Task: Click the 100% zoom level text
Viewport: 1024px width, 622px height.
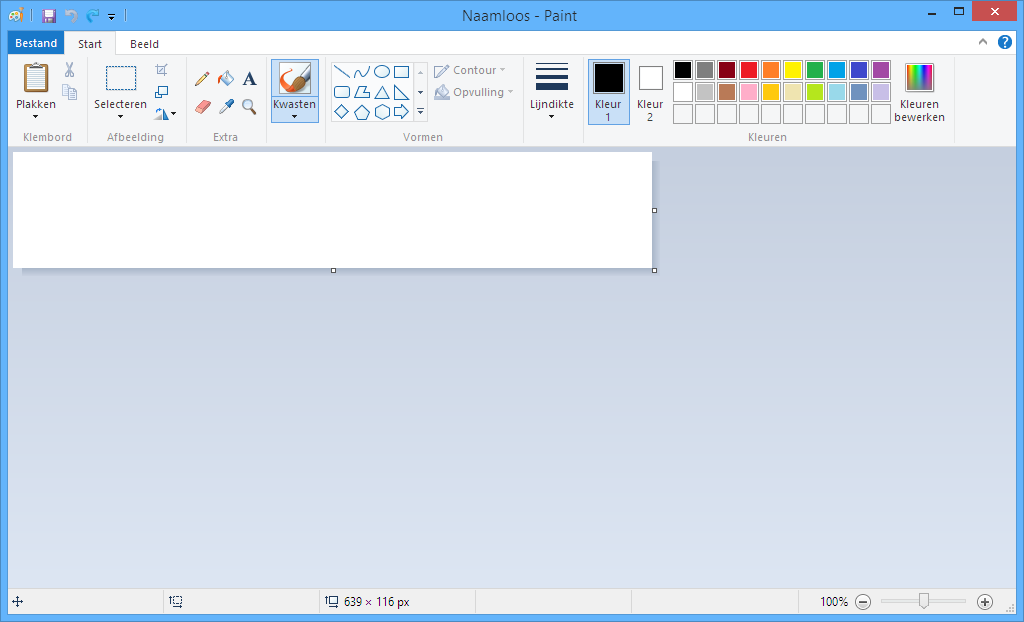Action: click(834, 602)
